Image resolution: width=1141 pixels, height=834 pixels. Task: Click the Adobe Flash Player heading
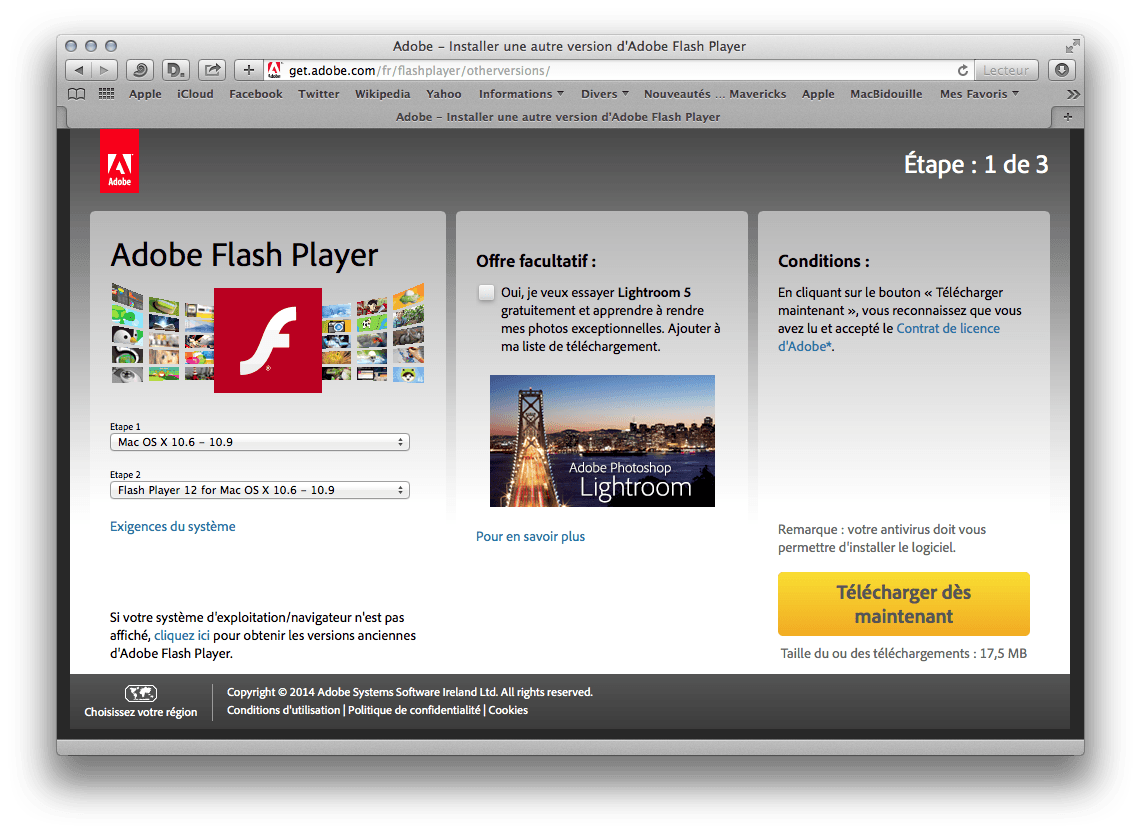(x=244, y=255)
